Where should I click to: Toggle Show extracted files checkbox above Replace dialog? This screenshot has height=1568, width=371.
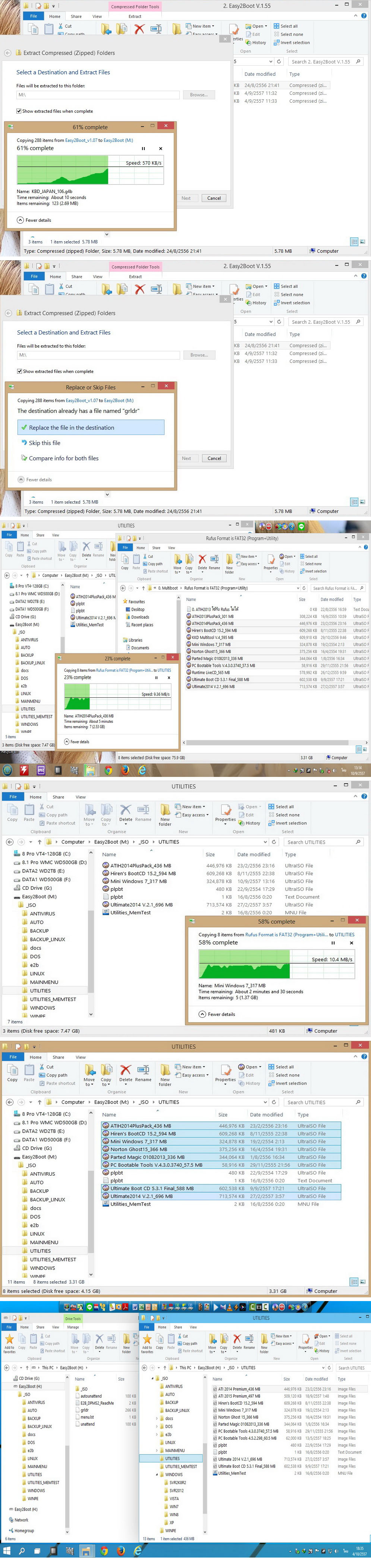click(x=19, y=371)
